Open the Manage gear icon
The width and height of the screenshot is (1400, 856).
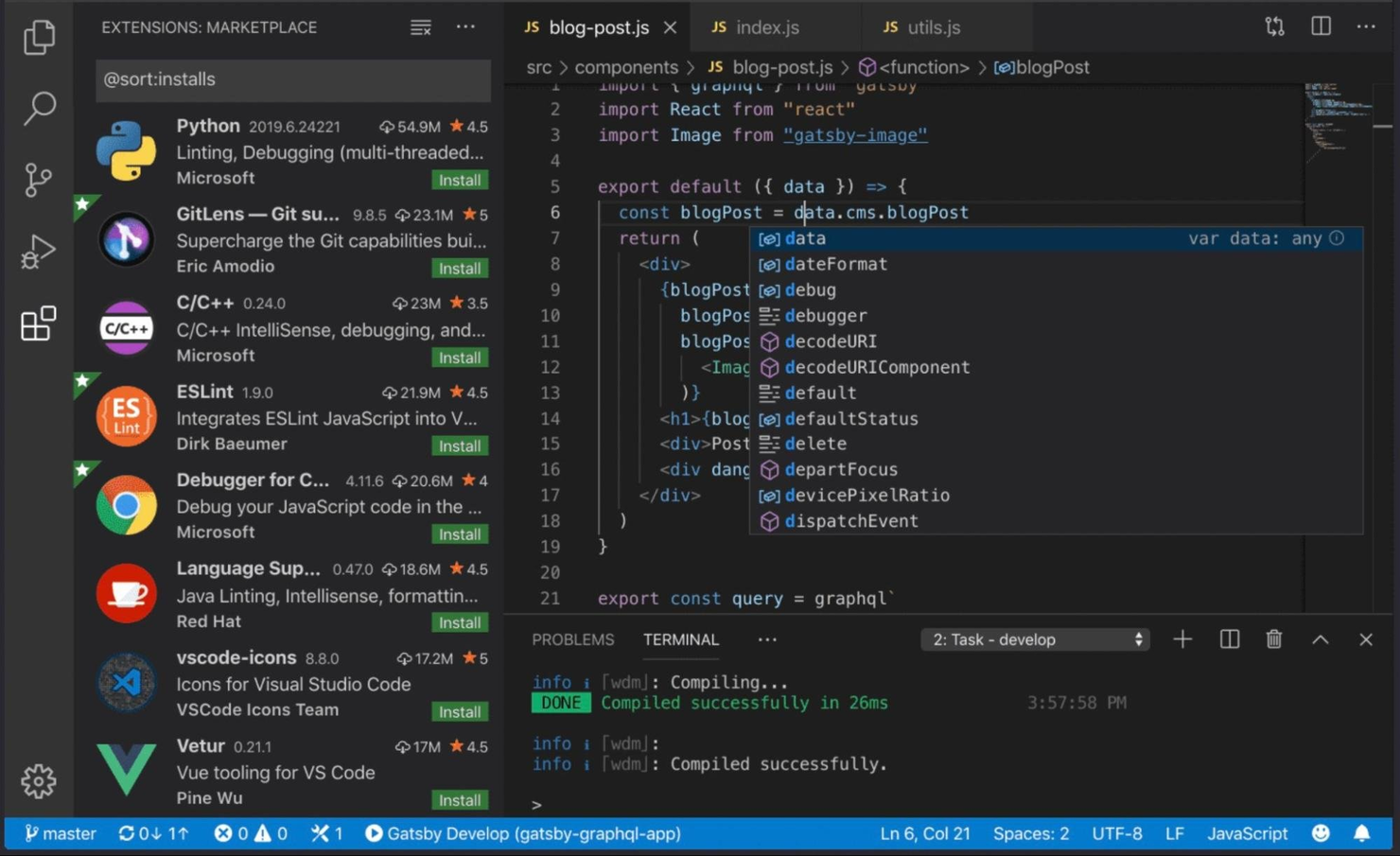click(38, 781)
